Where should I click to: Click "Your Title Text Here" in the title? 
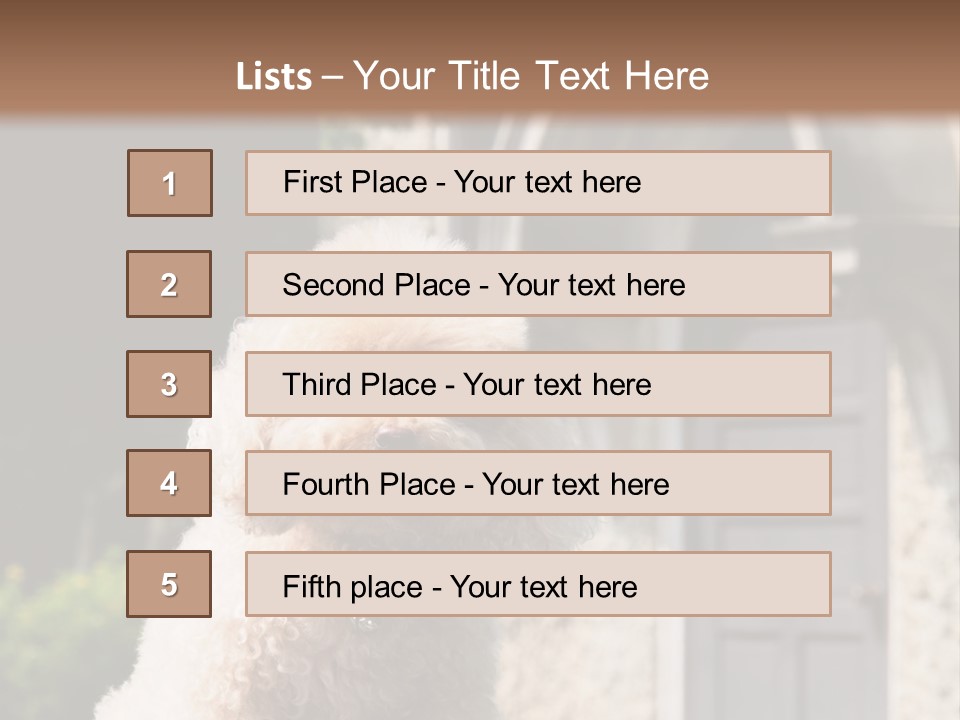point(531,76)
